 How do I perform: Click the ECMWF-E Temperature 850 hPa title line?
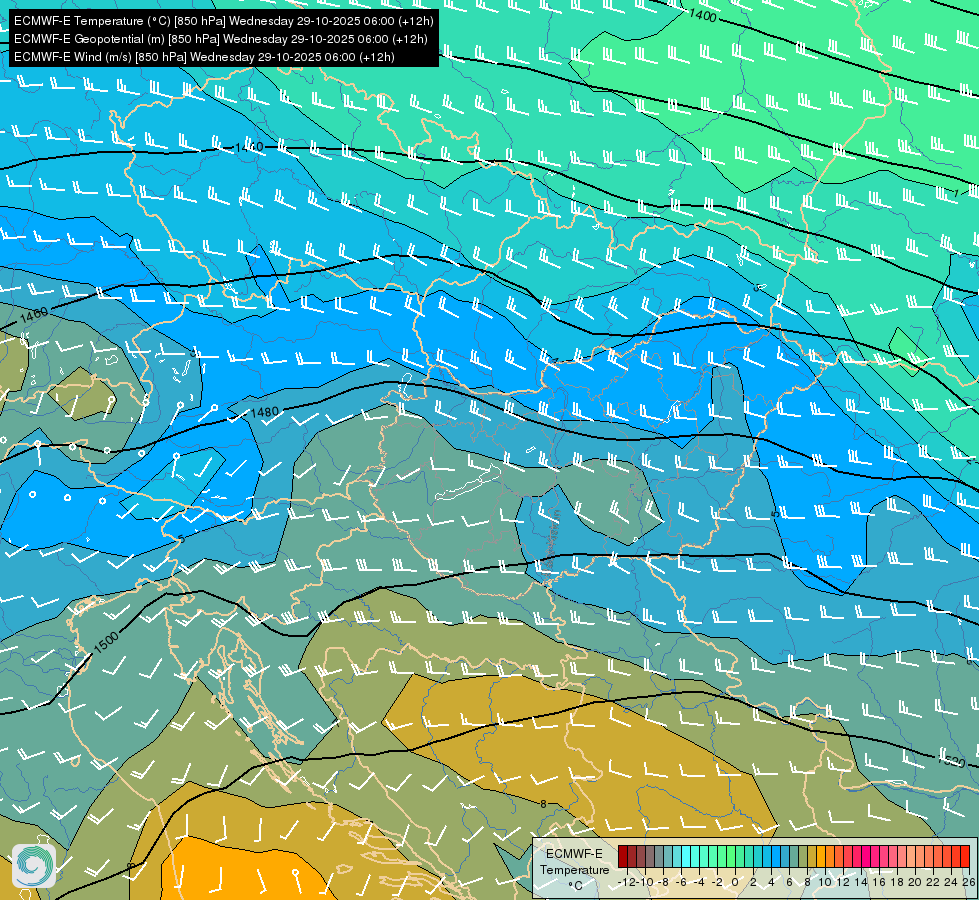tap(224, 21)
